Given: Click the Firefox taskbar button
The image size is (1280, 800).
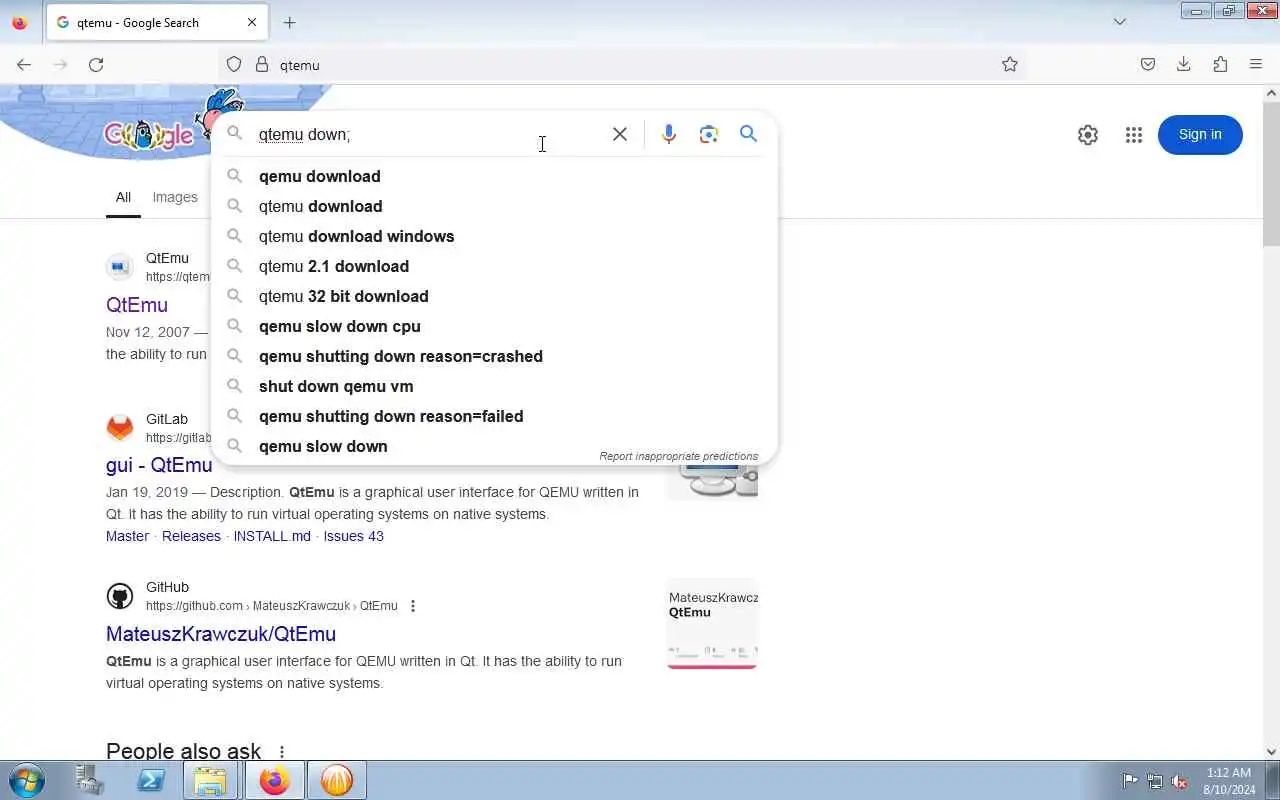Looking at the screenshot, I should click(274, 780).
